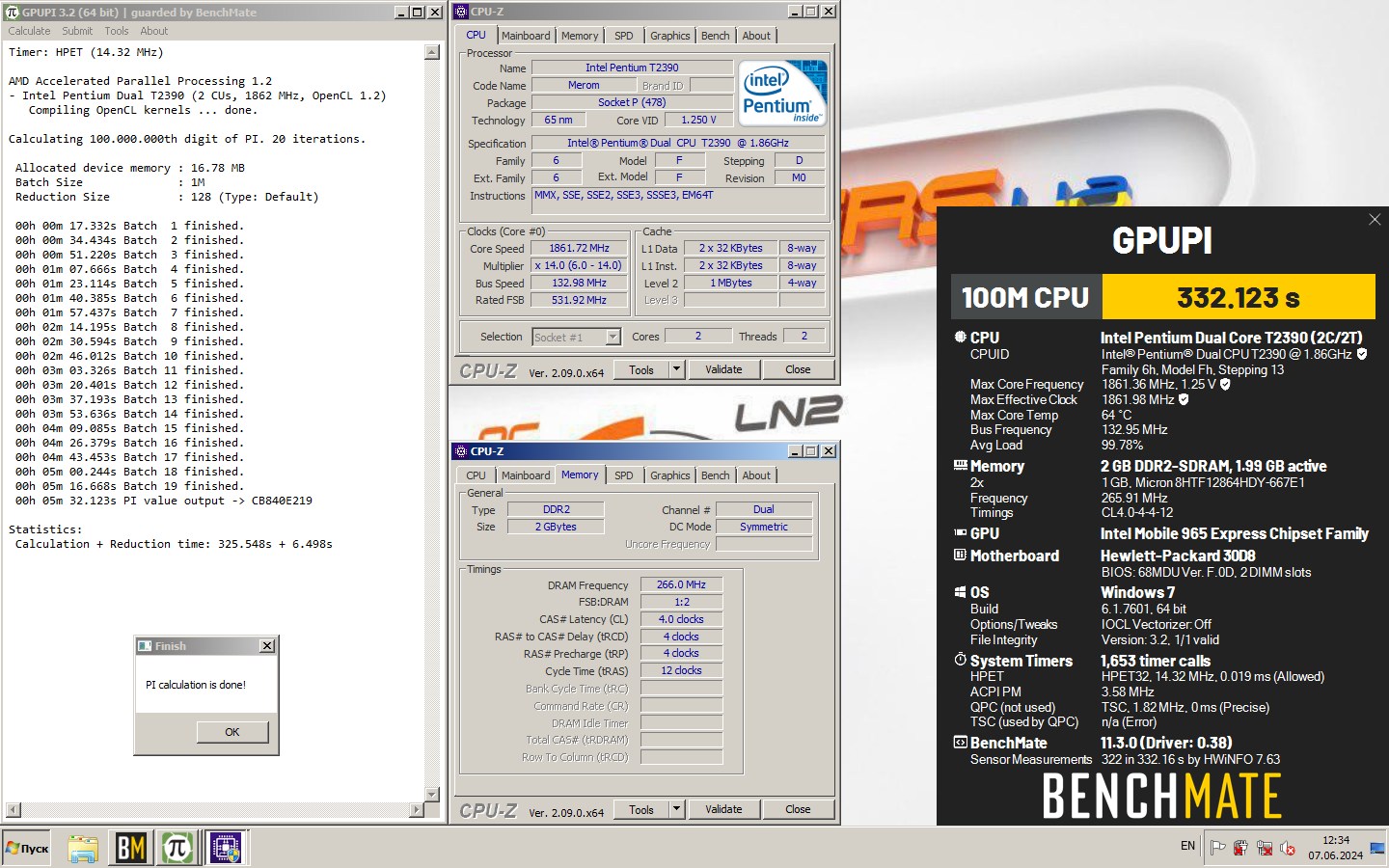Click the bottom CPU-Z window title icon
1389x868 pixels.
(461, 451)
